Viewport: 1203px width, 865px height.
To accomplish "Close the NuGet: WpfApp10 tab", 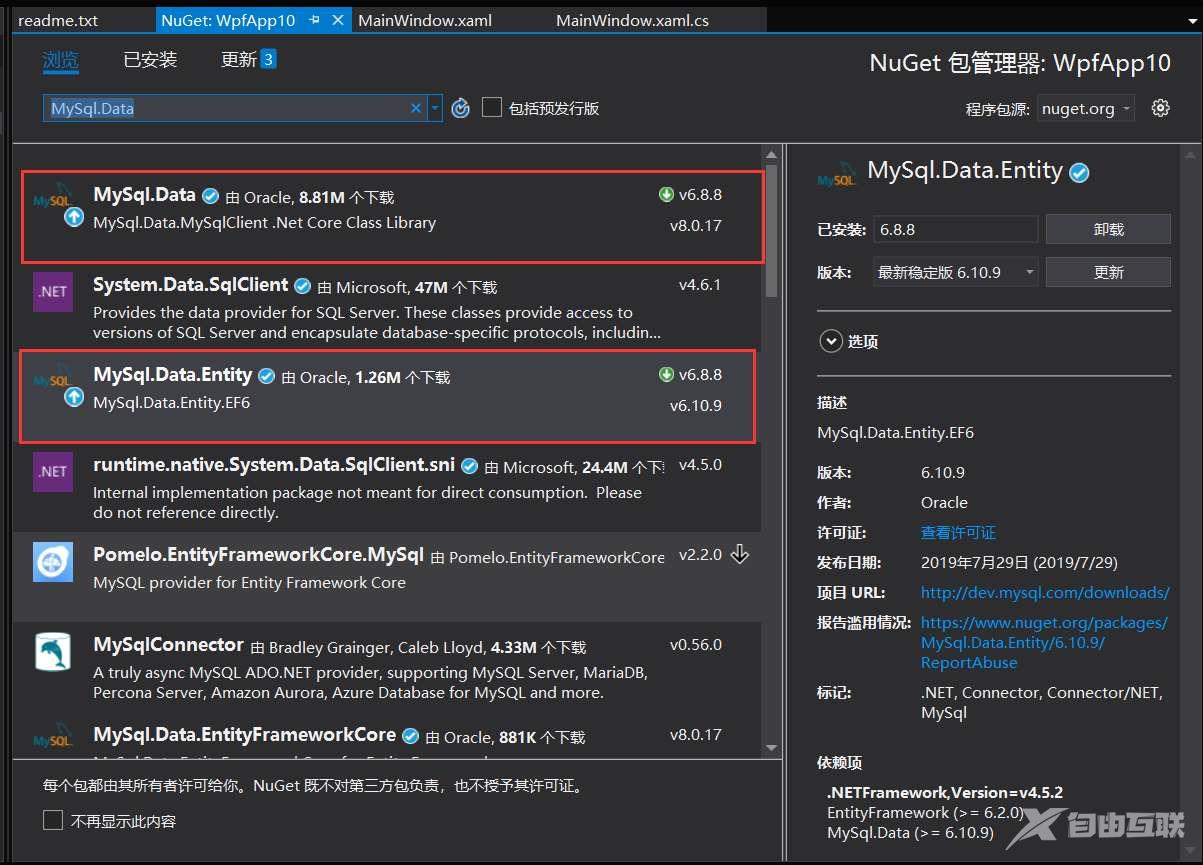I will tap(337, 20).
